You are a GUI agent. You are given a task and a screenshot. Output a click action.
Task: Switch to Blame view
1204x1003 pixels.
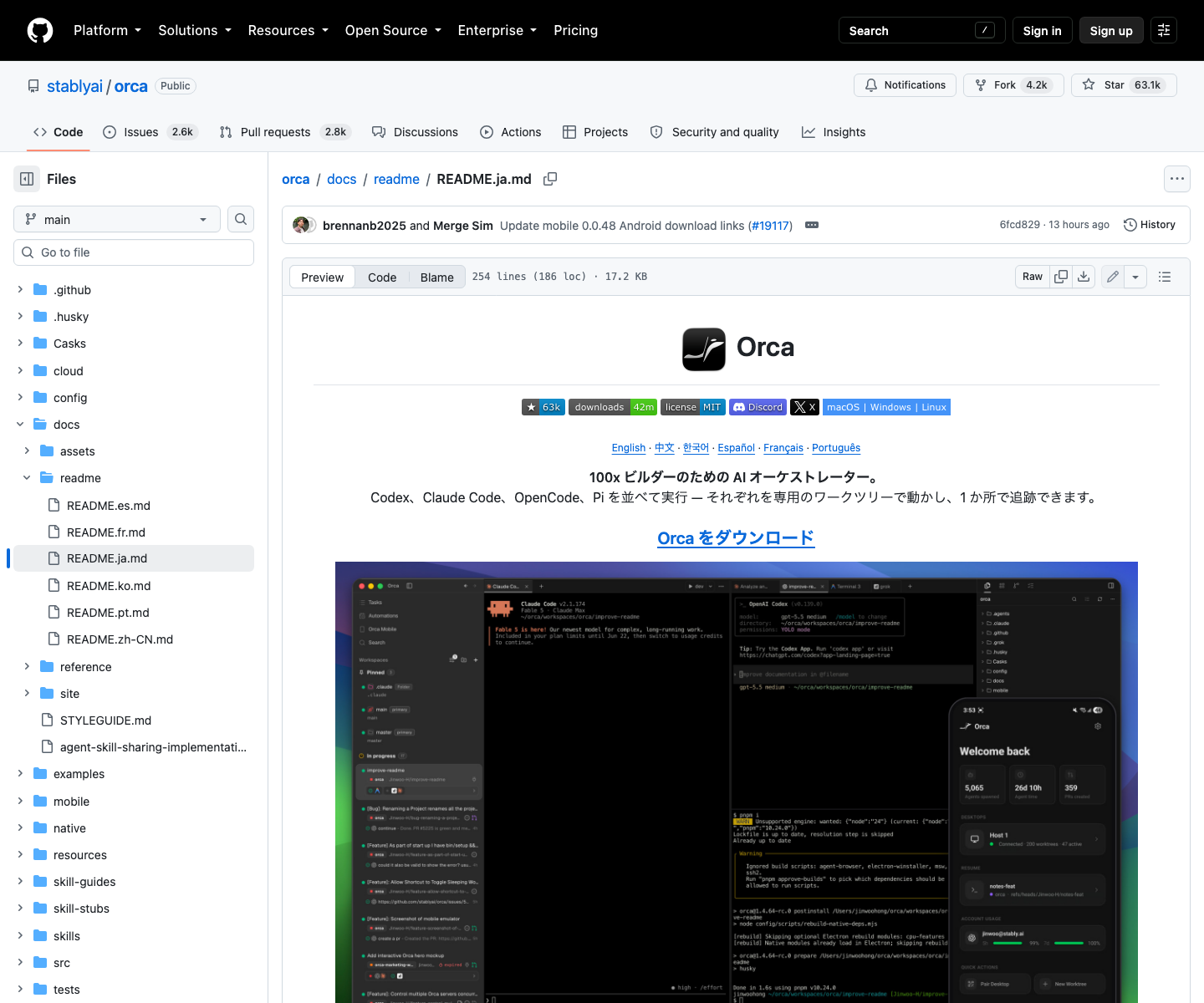click(436, 277)
